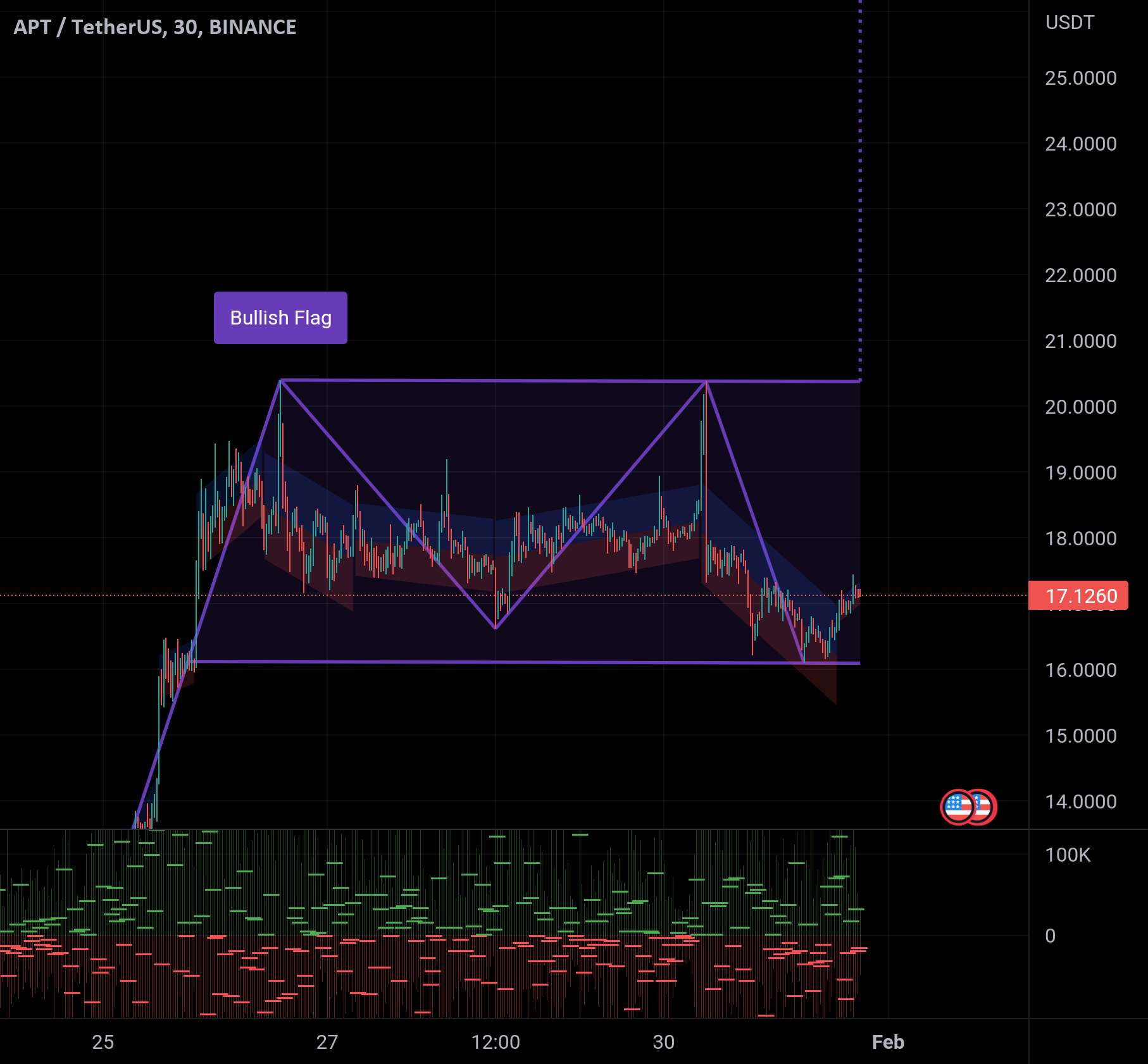Click the Bullish Flag label
The height and width of the screenshot is (1064, 1148).
click(x=280, y=318)
